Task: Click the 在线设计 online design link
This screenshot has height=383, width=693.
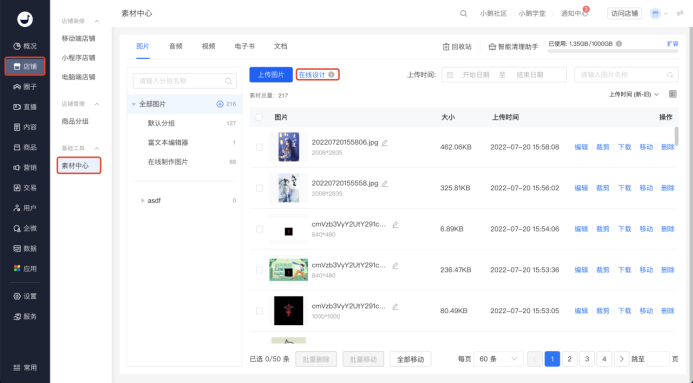Action: point(312,75)
